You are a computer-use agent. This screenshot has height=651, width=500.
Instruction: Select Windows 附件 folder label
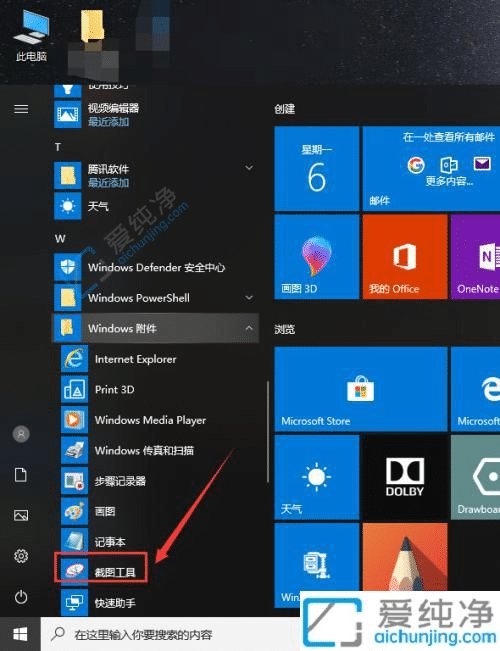coord(122,328)
